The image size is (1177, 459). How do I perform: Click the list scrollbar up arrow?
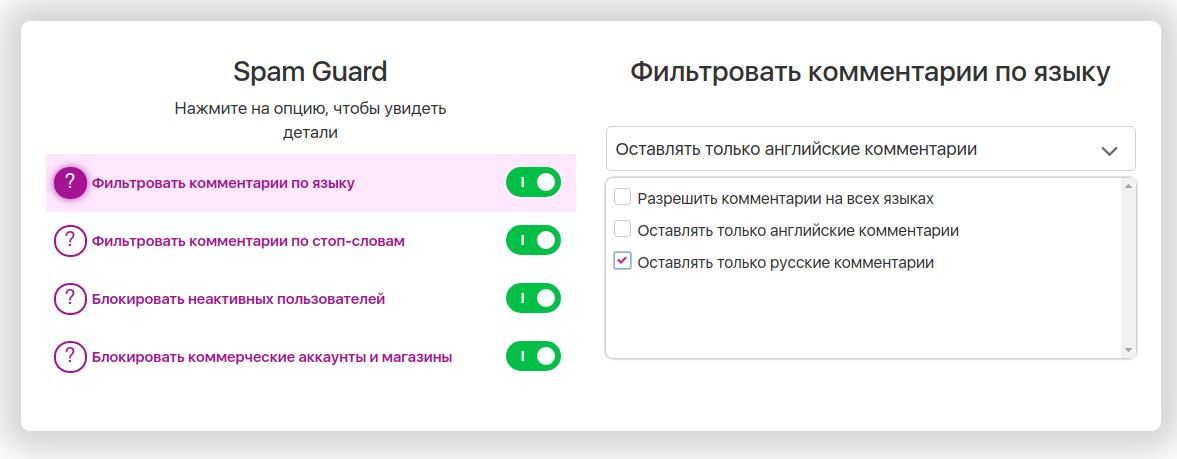pyautogui.click(x=1128, y=187)
